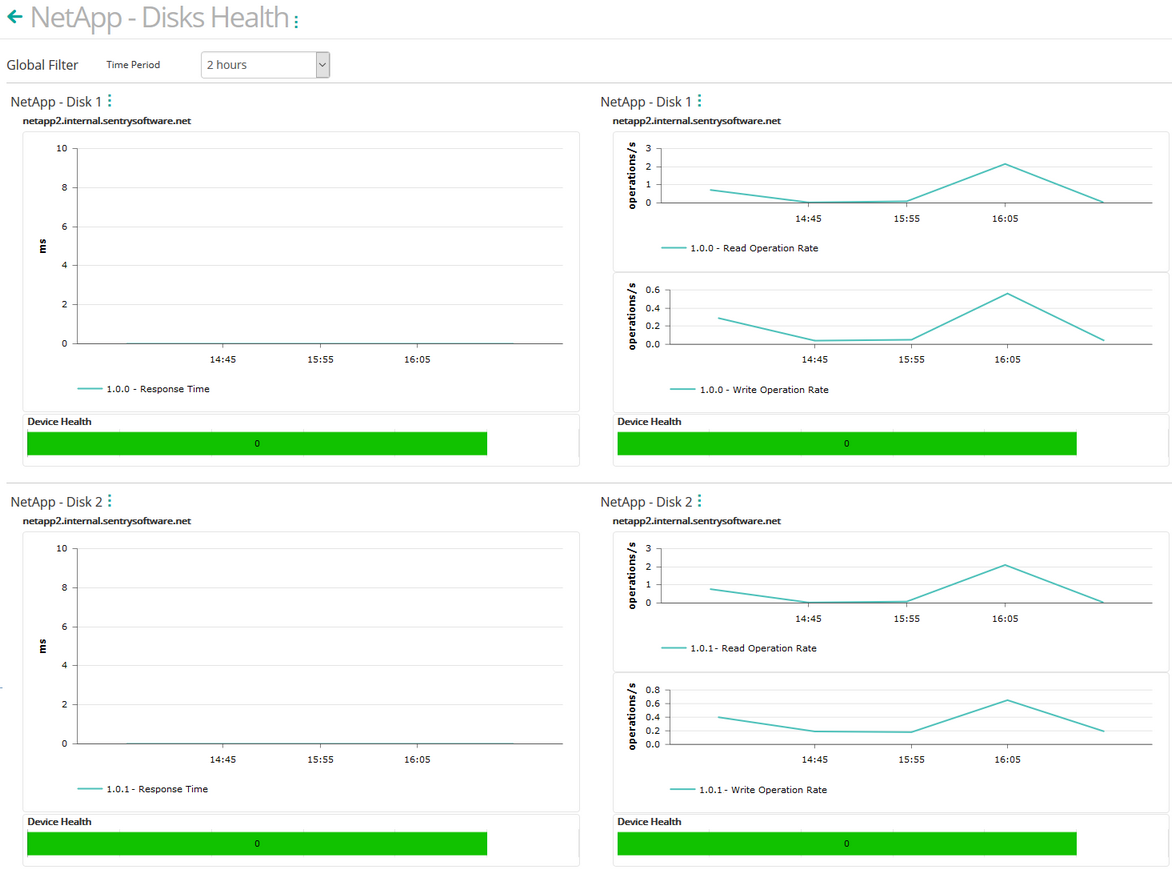The image size is (1172, 870).
Task: Open the left NetApp - Disk 2 panel kebab menu
Action: (x=112, y=500)
